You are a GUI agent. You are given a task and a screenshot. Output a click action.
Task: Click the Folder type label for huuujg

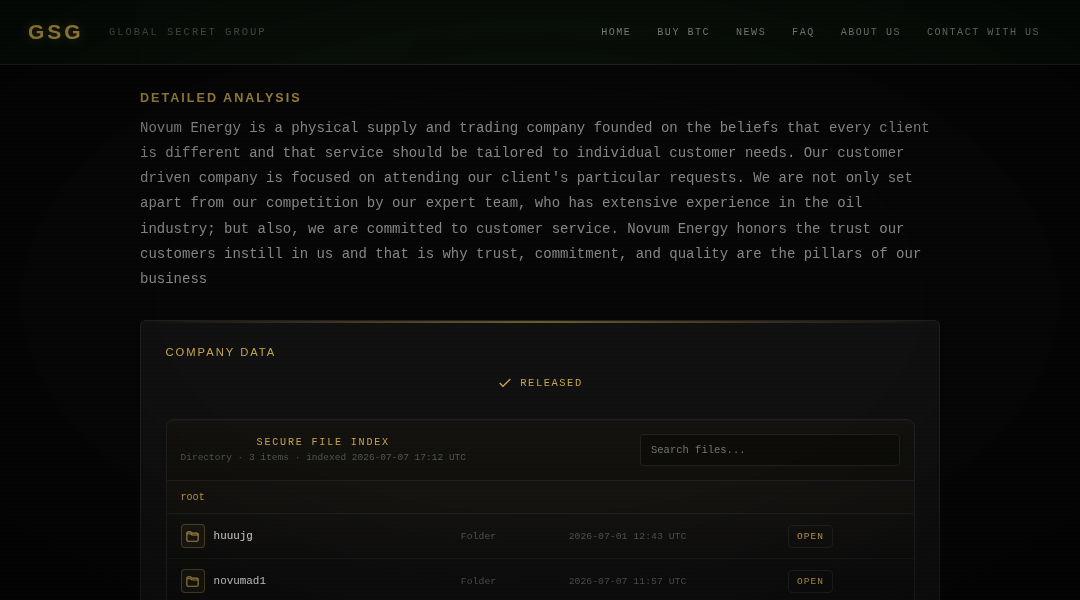point(478,536)
